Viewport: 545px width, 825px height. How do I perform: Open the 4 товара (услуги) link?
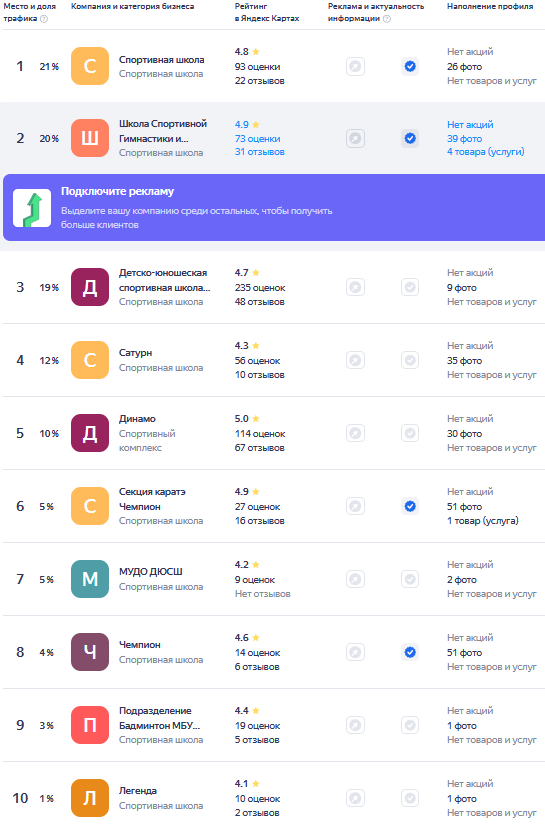tap(486, 152)
